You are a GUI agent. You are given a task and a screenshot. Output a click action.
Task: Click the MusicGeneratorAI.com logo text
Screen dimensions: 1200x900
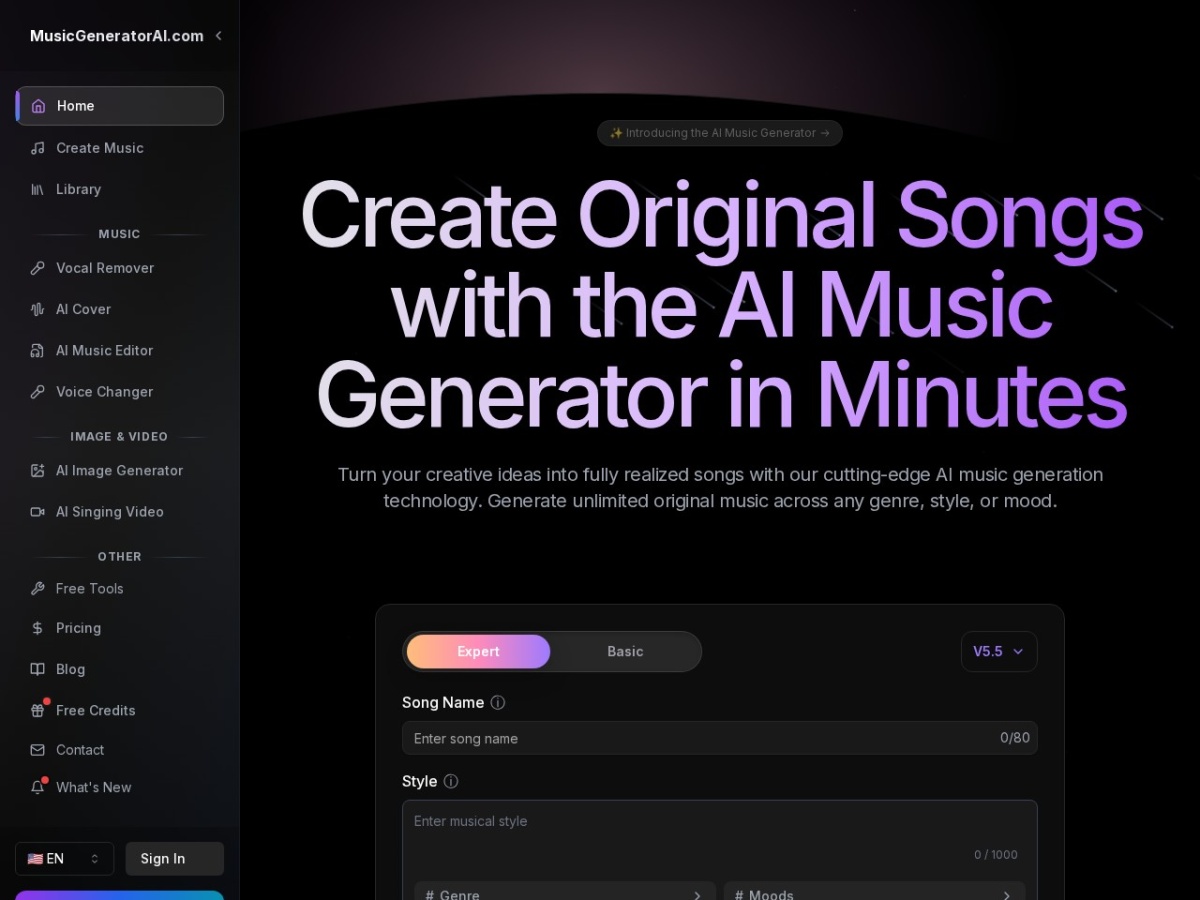pos(117,36)
